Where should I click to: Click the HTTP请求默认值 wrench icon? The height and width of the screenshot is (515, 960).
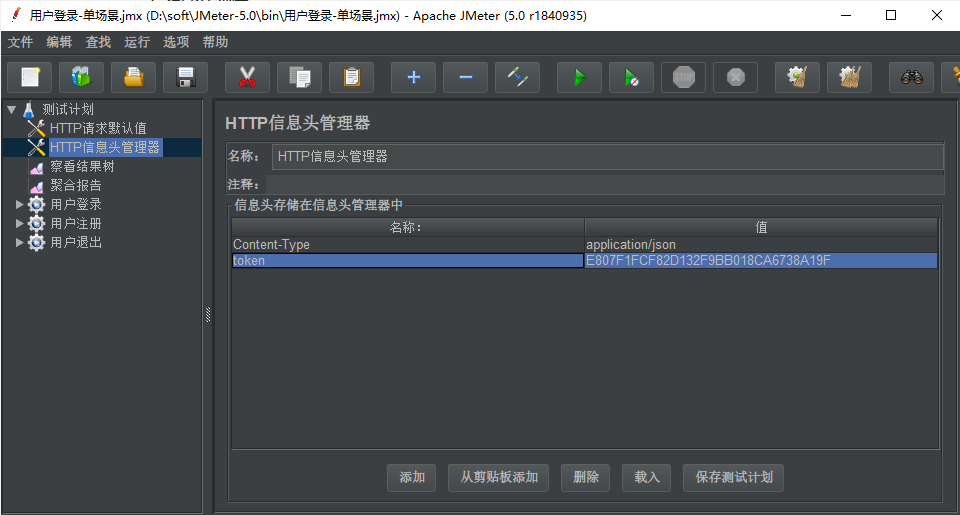[37, 129]
